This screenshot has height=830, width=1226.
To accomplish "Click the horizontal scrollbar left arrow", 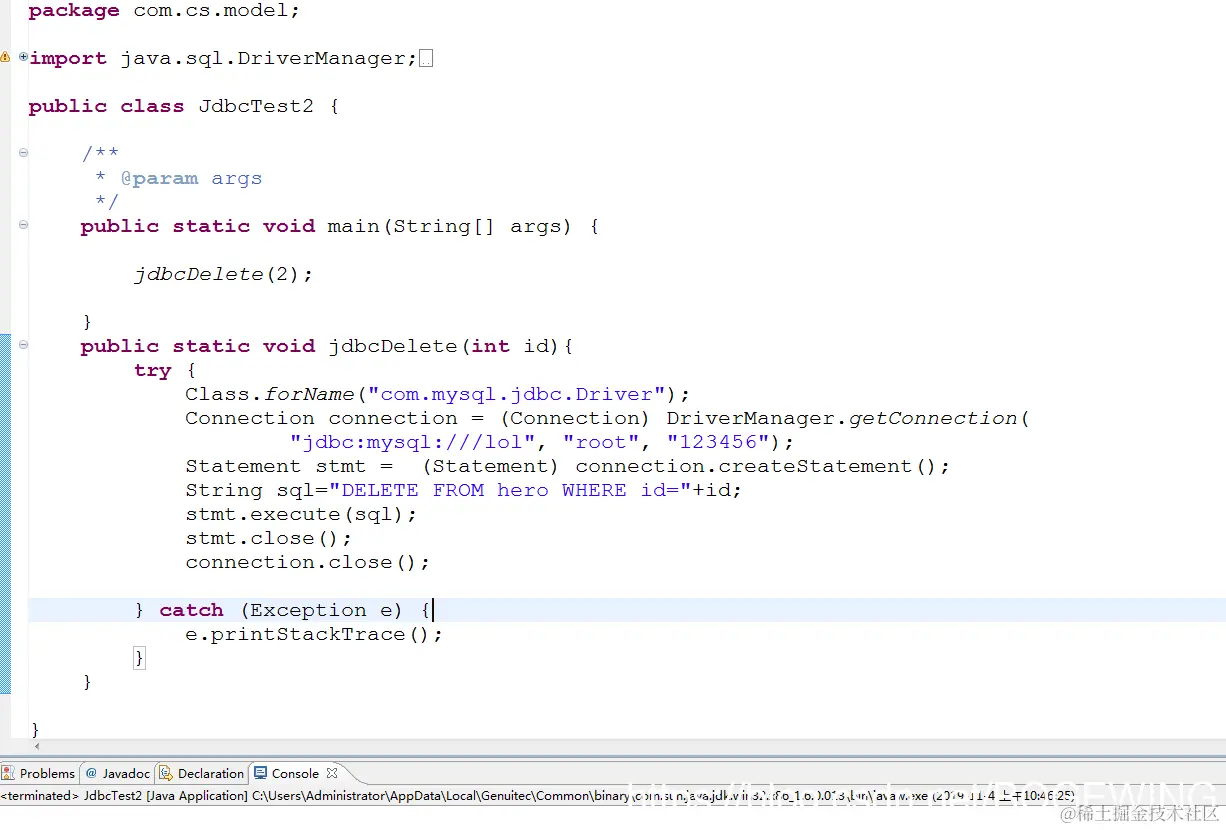I will point(38,746).
